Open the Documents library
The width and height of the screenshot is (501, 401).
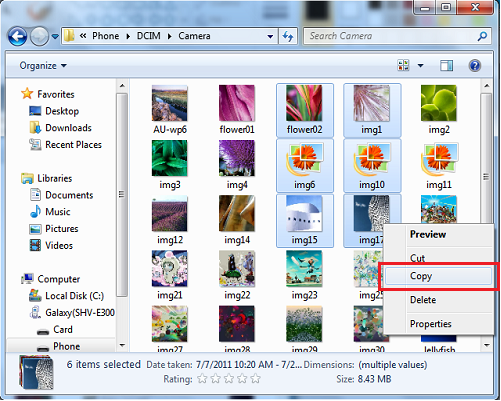click(61, 195)
